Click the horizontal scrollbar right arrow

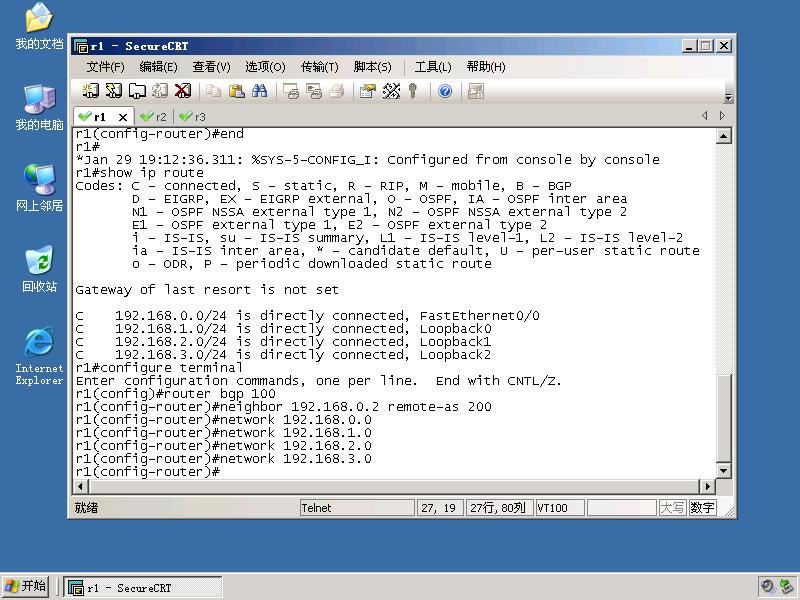pos(707,486)
